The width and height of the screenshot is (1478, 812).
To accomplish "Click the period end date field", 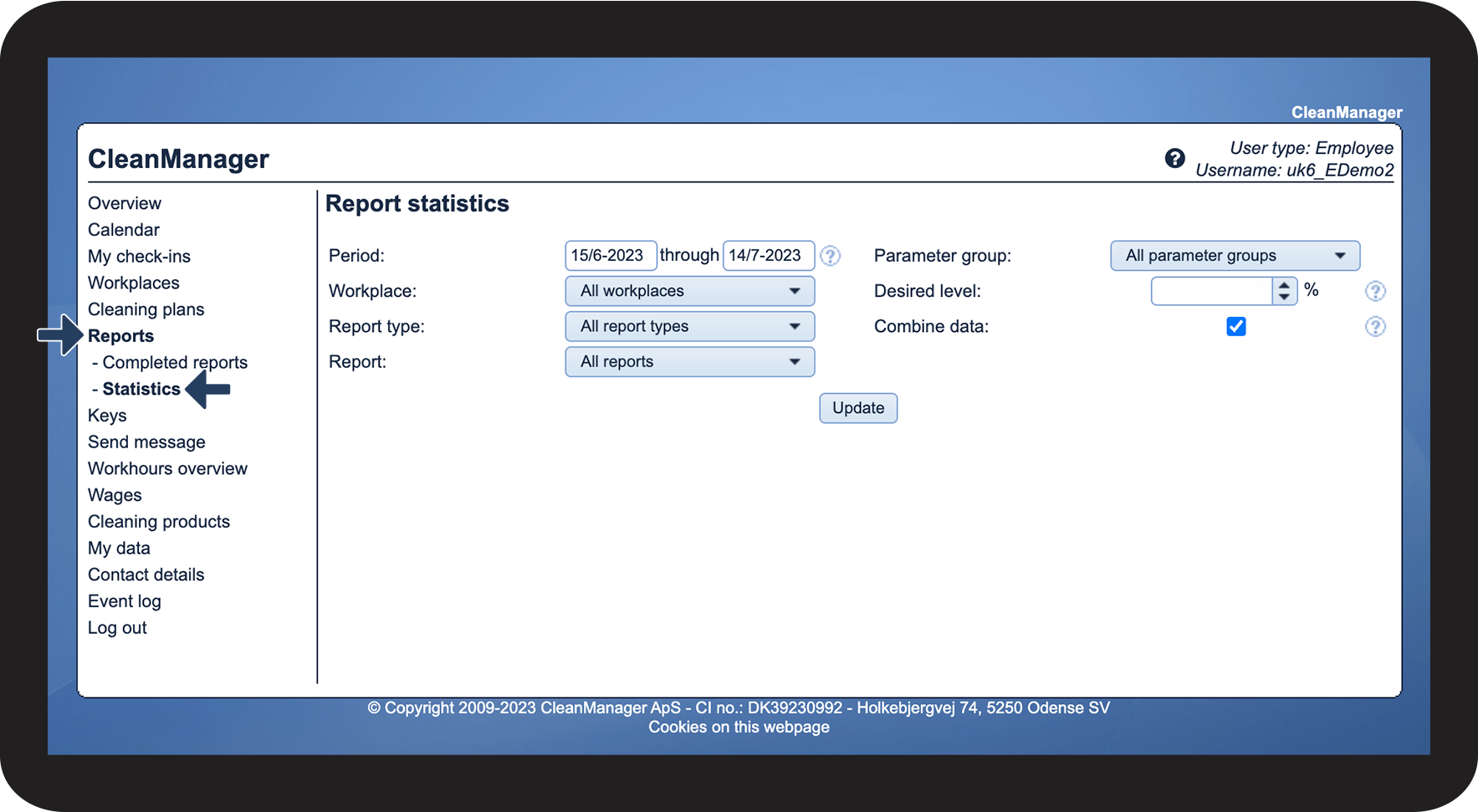I will click(x=769, y=255).
